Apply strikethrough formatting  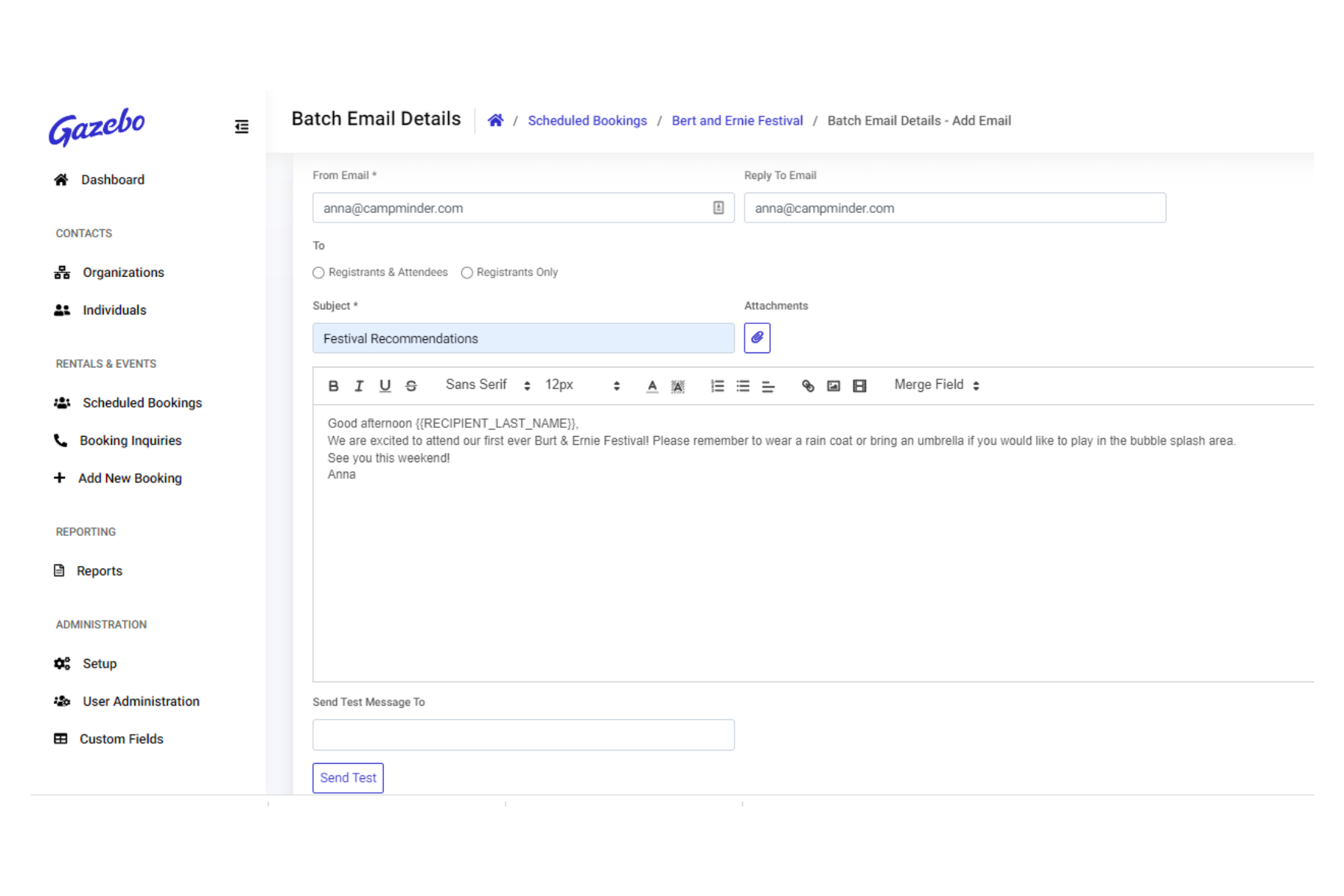[411, 386]
